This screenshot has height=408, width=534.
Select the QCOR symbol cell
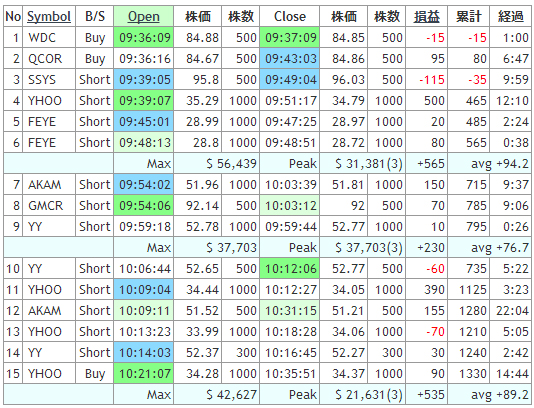point(45,59)
